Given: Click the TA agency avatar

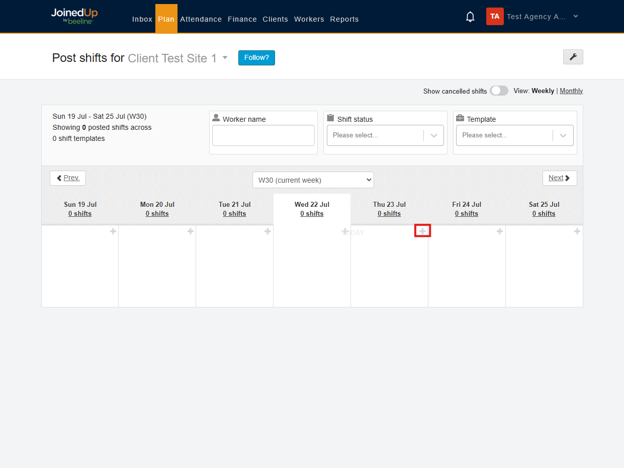Looking at the screenshot, I should [495, 16].
